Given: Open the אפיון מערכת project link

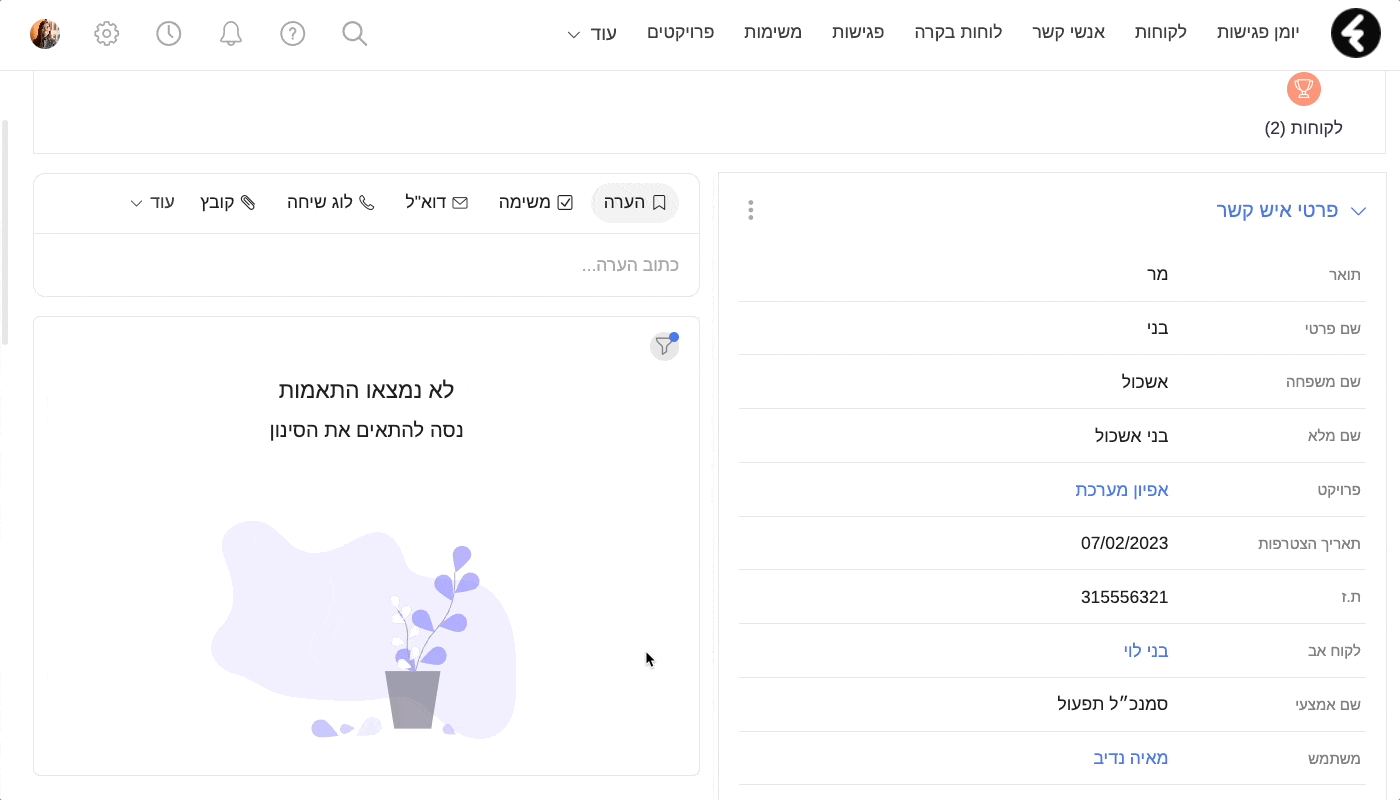Looking at the screenshot, I should (1121, 490).
